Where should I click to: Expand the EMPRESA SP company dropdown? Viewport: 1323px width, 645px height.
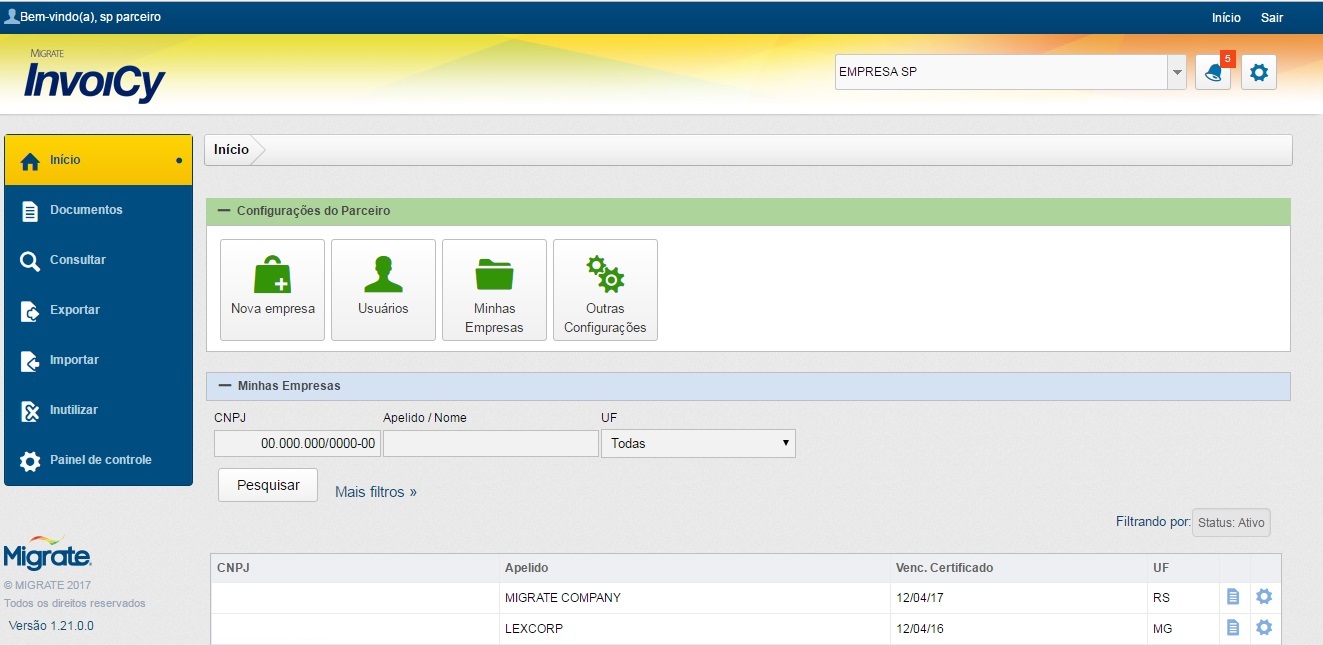(x=1176, y=72)
